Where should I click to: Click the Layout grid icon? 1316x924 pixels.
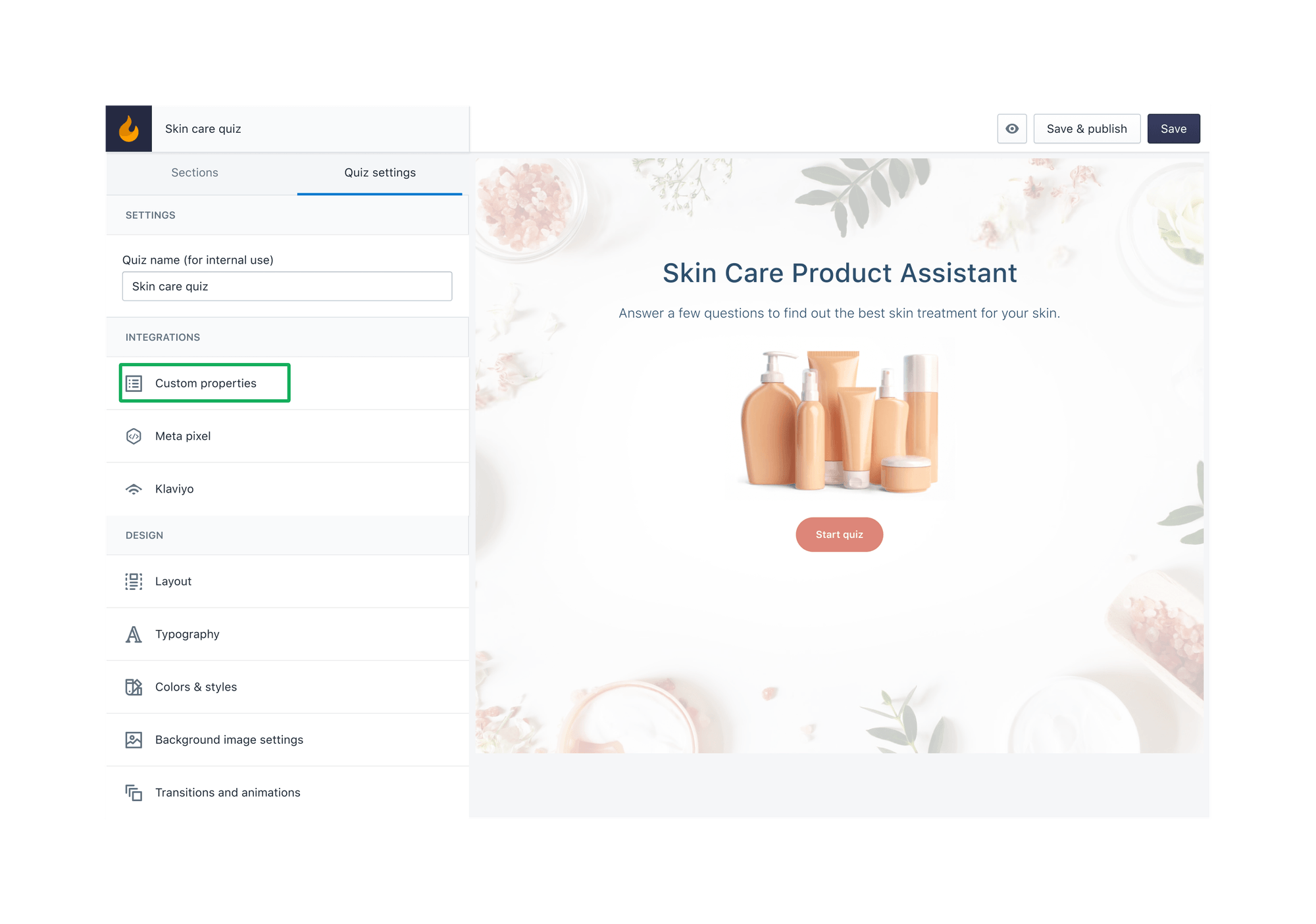point(134,581)
